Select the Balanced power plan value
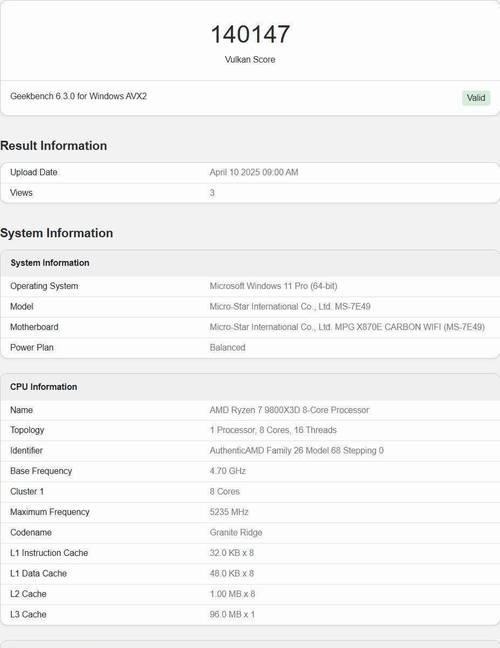This screenshot has width=500, height=648. [227, 348]
